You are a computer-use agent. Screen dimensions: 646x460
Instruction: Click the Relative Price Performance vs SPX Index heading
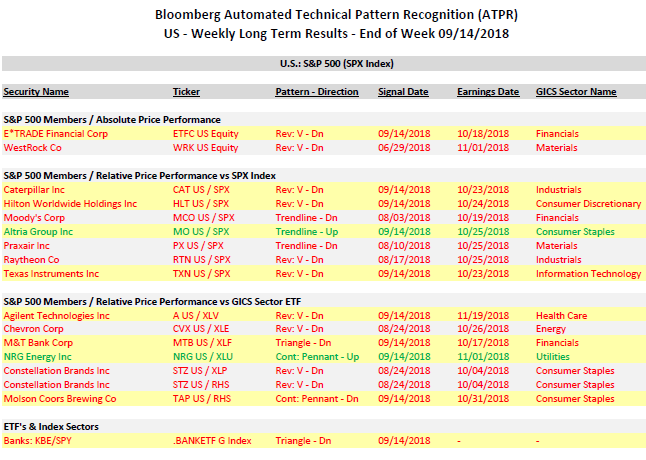click(140, 176)
